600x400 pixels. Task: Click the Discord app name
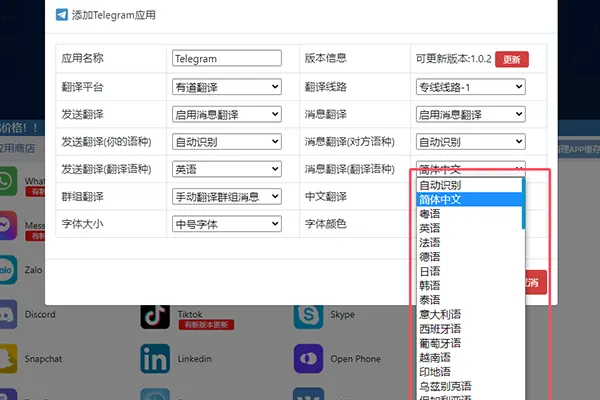40,314
